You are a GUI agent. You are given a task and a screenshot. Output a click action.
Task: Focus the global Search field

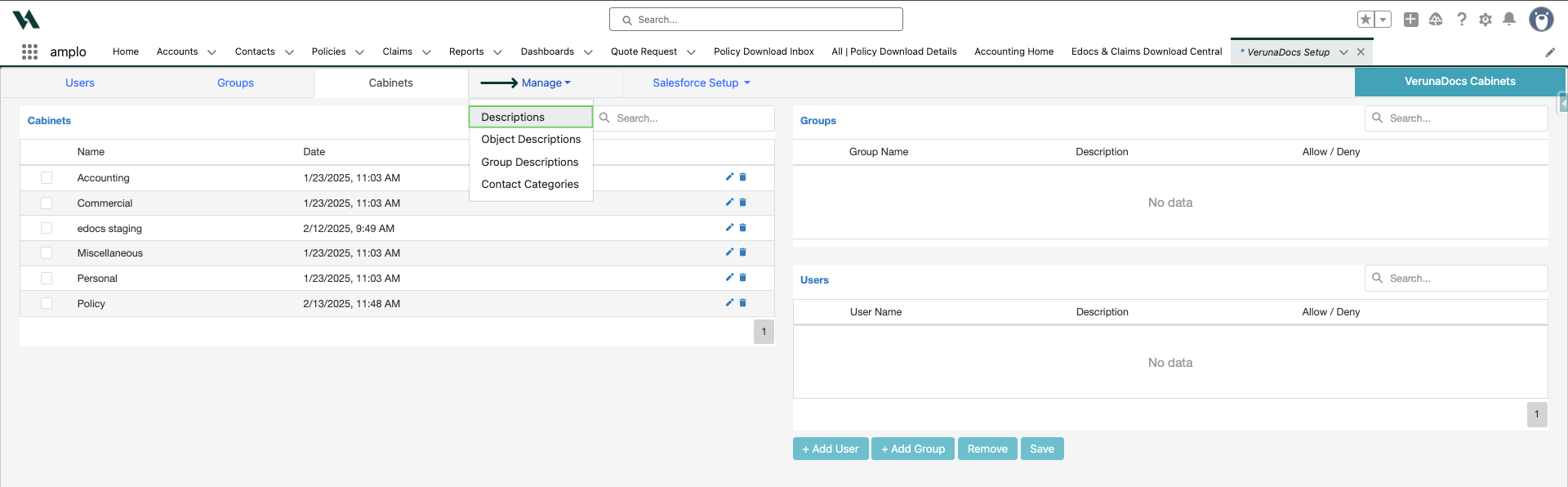755,20
